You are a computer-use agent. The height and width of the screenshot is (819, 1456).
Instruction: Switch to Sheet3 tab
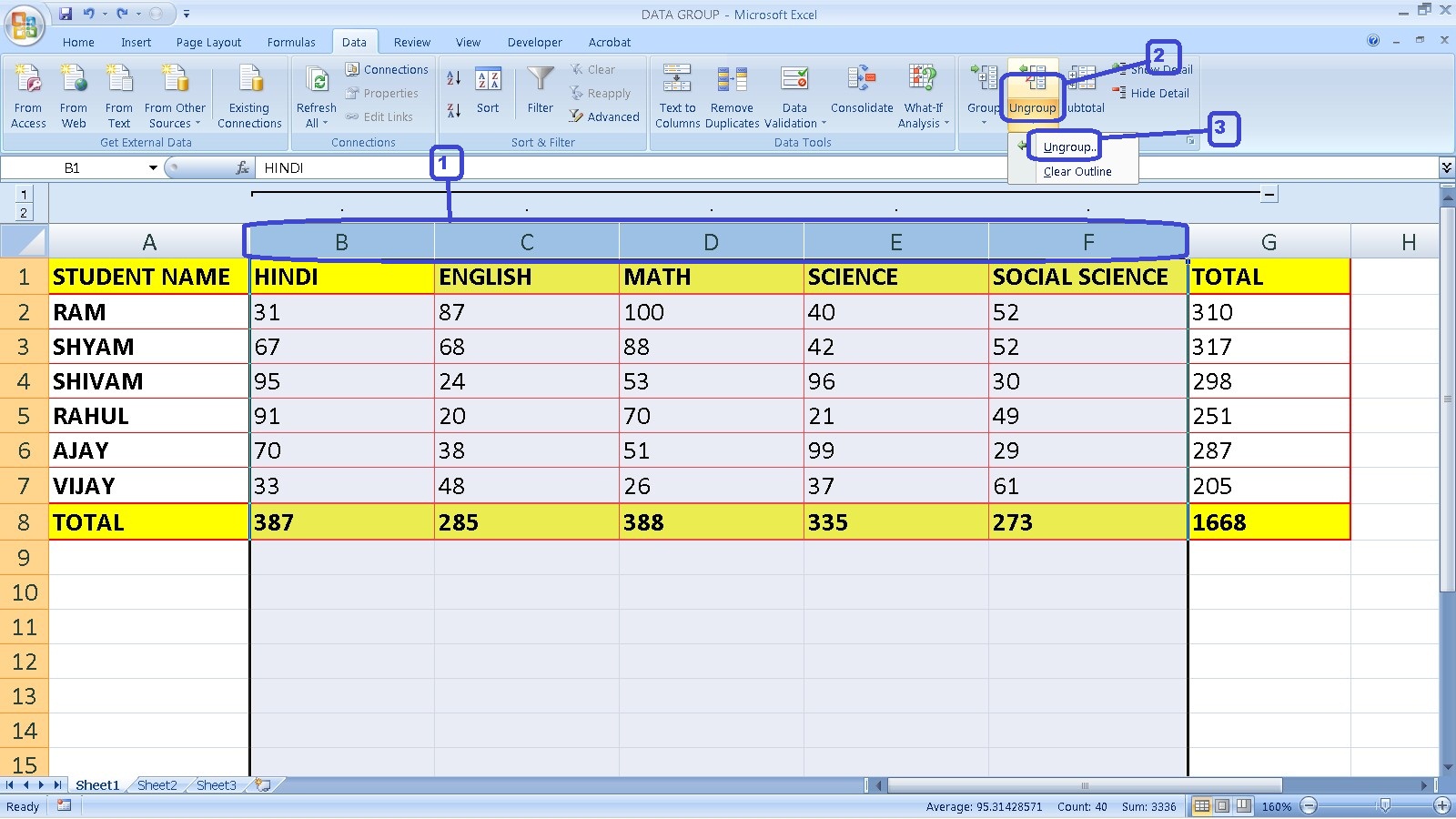coord(216,785)
